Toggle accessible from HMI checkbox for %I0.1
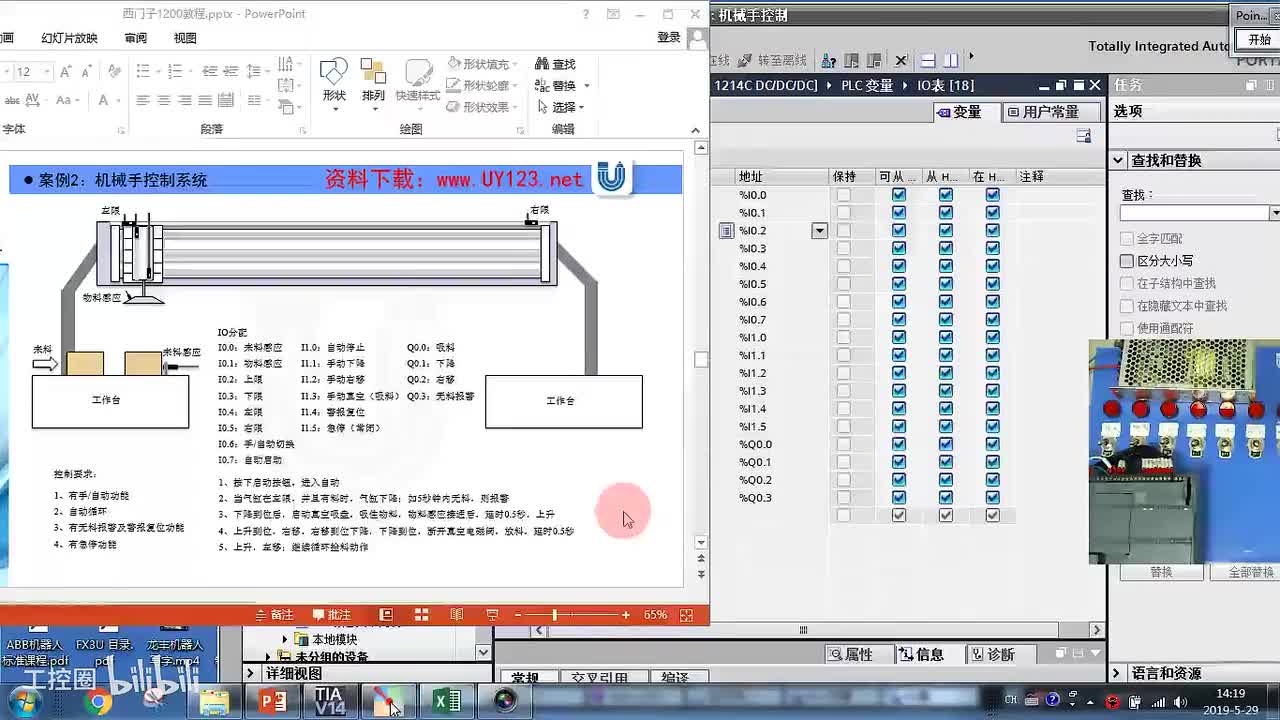Screen dimensions: 1280x720 pyautogui.click(x=898, y=212)
